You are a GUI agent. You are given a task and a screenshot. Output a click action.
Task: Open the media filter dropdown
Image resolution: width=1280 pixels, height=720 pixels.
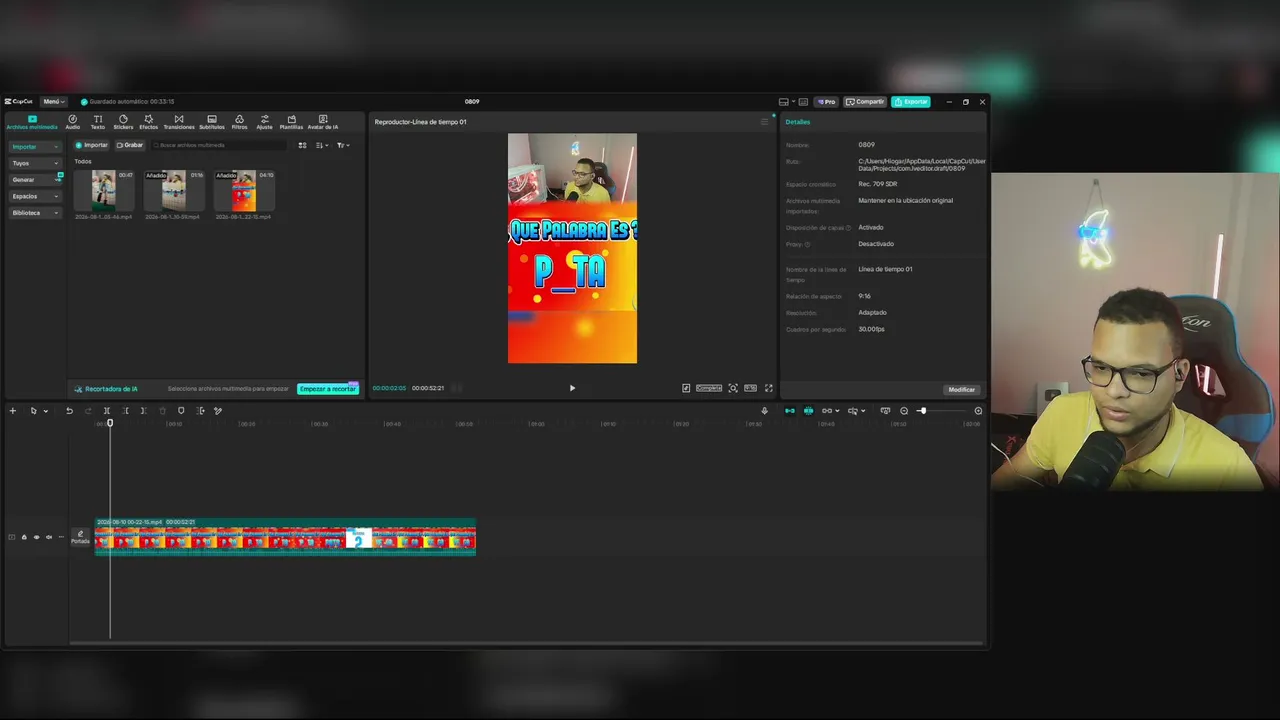tap(342, 145)
